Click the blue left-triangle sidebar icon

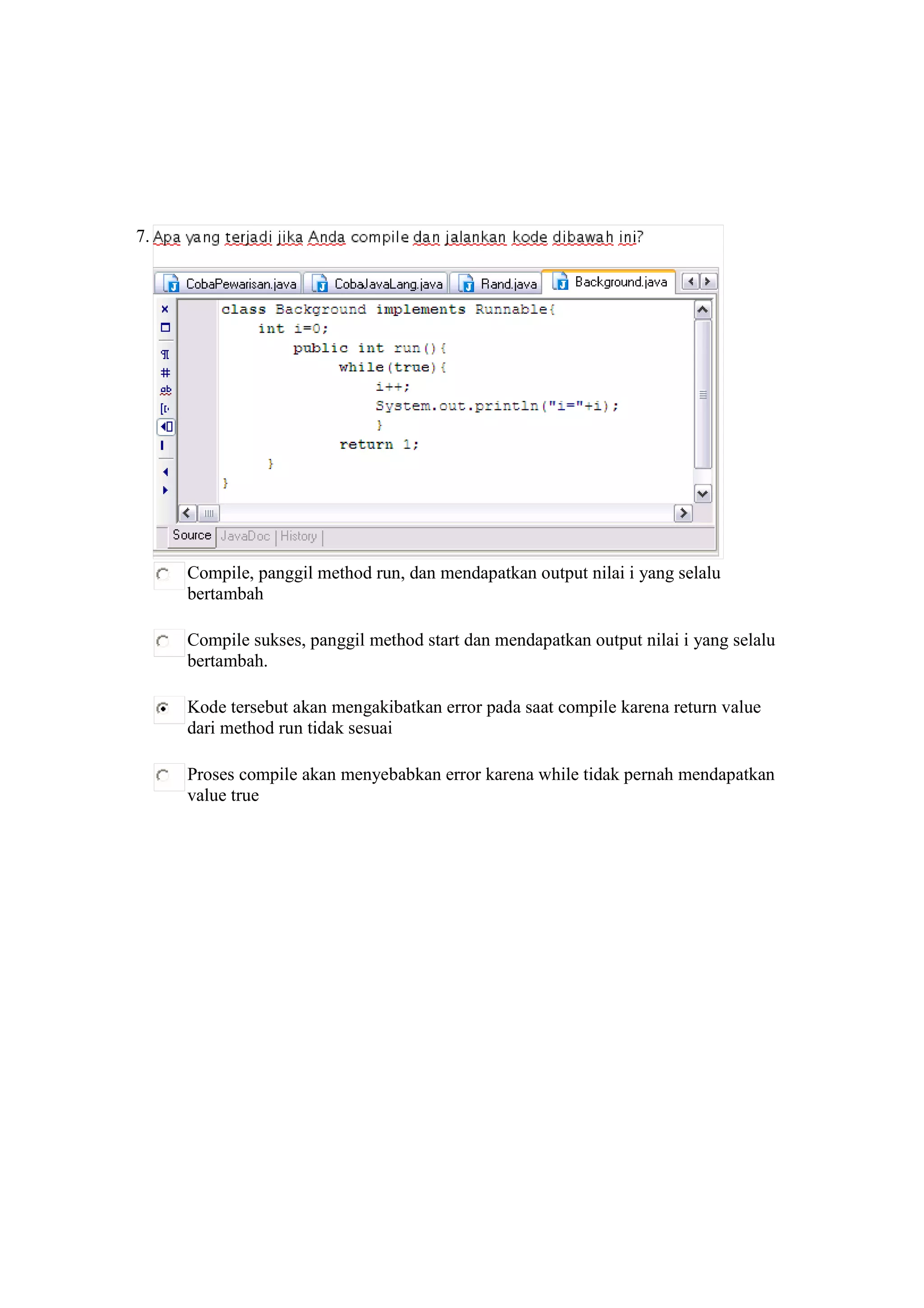pyautogui.click(x=165, y=472)
